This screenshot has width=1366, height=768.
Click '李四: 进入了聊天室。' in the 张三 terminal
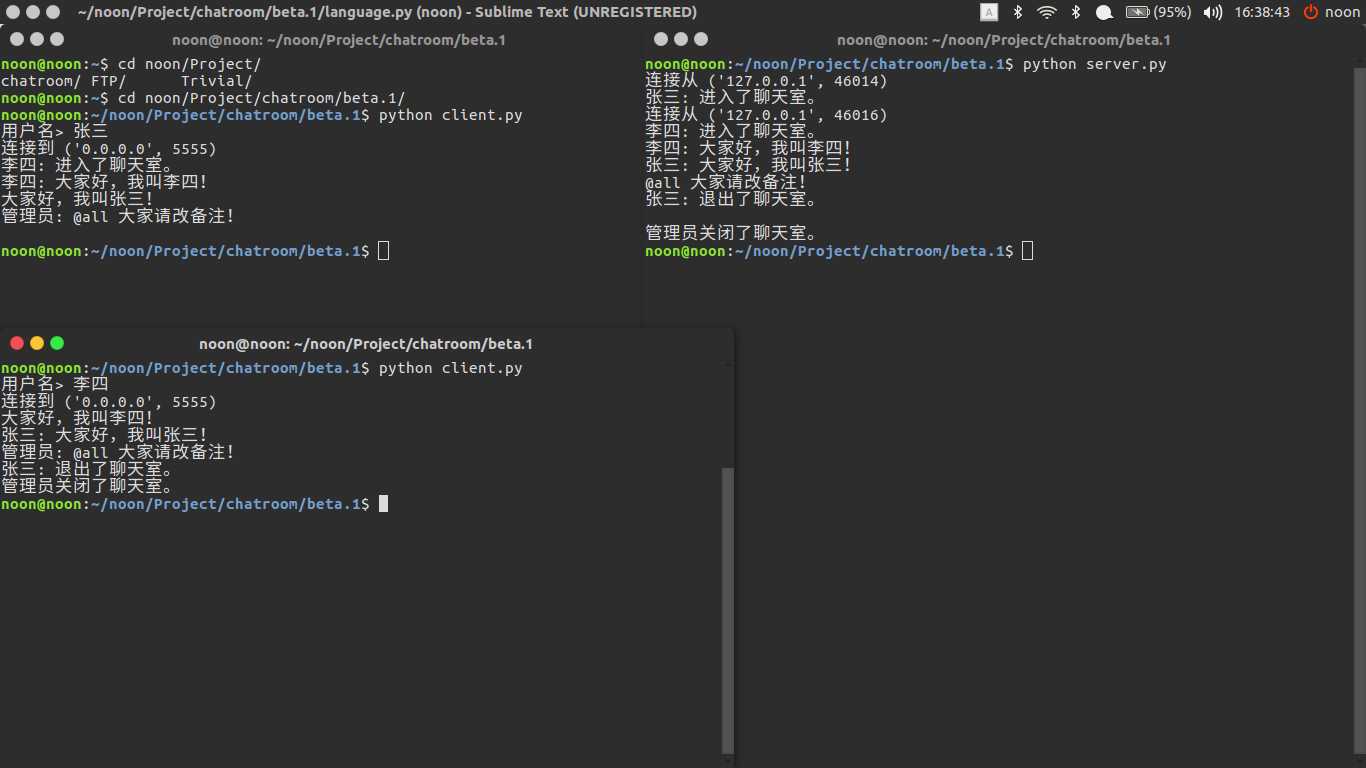pyautogui.click(x=88, y=166)
